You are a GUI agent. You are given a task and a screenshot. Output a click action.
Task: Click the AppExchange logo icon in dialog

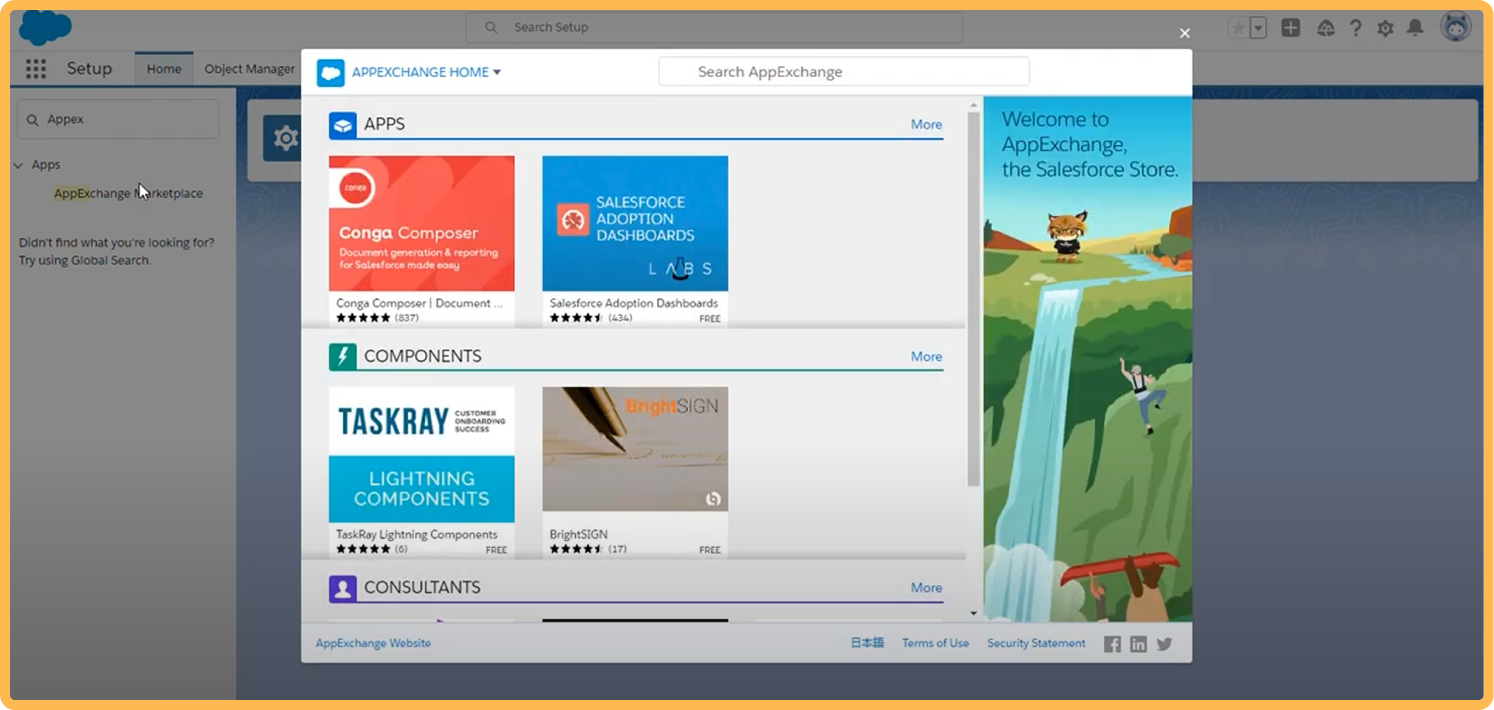point(331,72)
